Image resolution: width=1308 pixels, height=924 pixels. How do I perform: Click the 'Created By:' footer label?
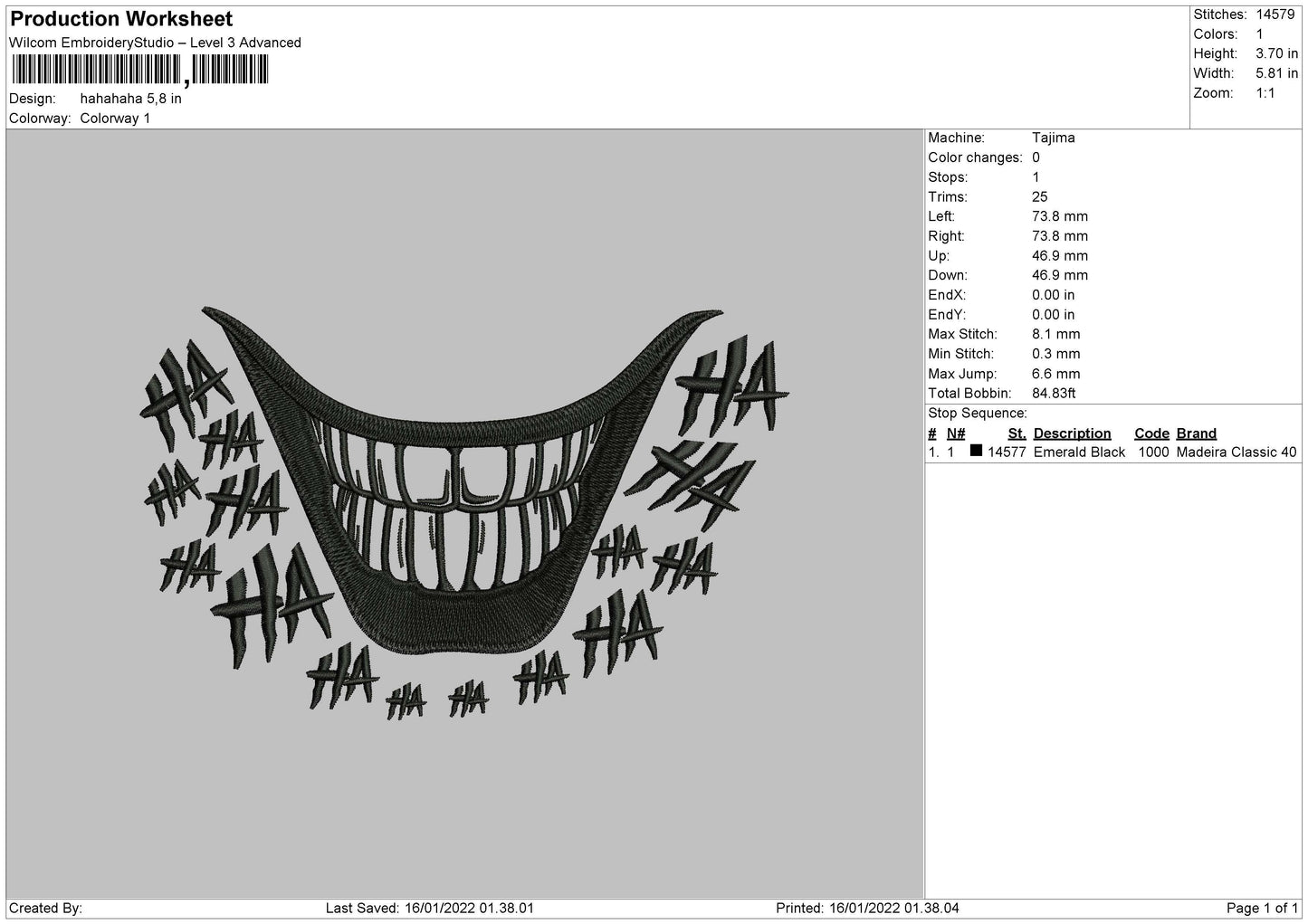point(45,909)
